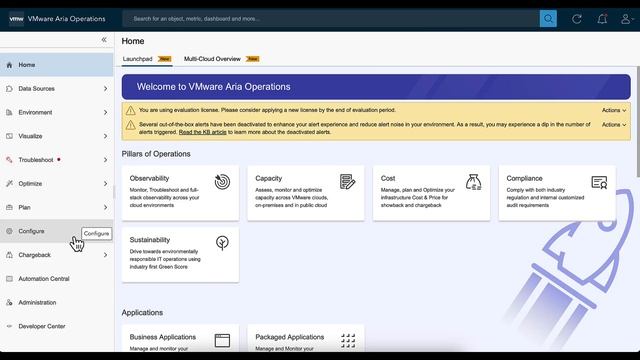
Task: Select Home in the sidebar
Action: click(56, 65)
